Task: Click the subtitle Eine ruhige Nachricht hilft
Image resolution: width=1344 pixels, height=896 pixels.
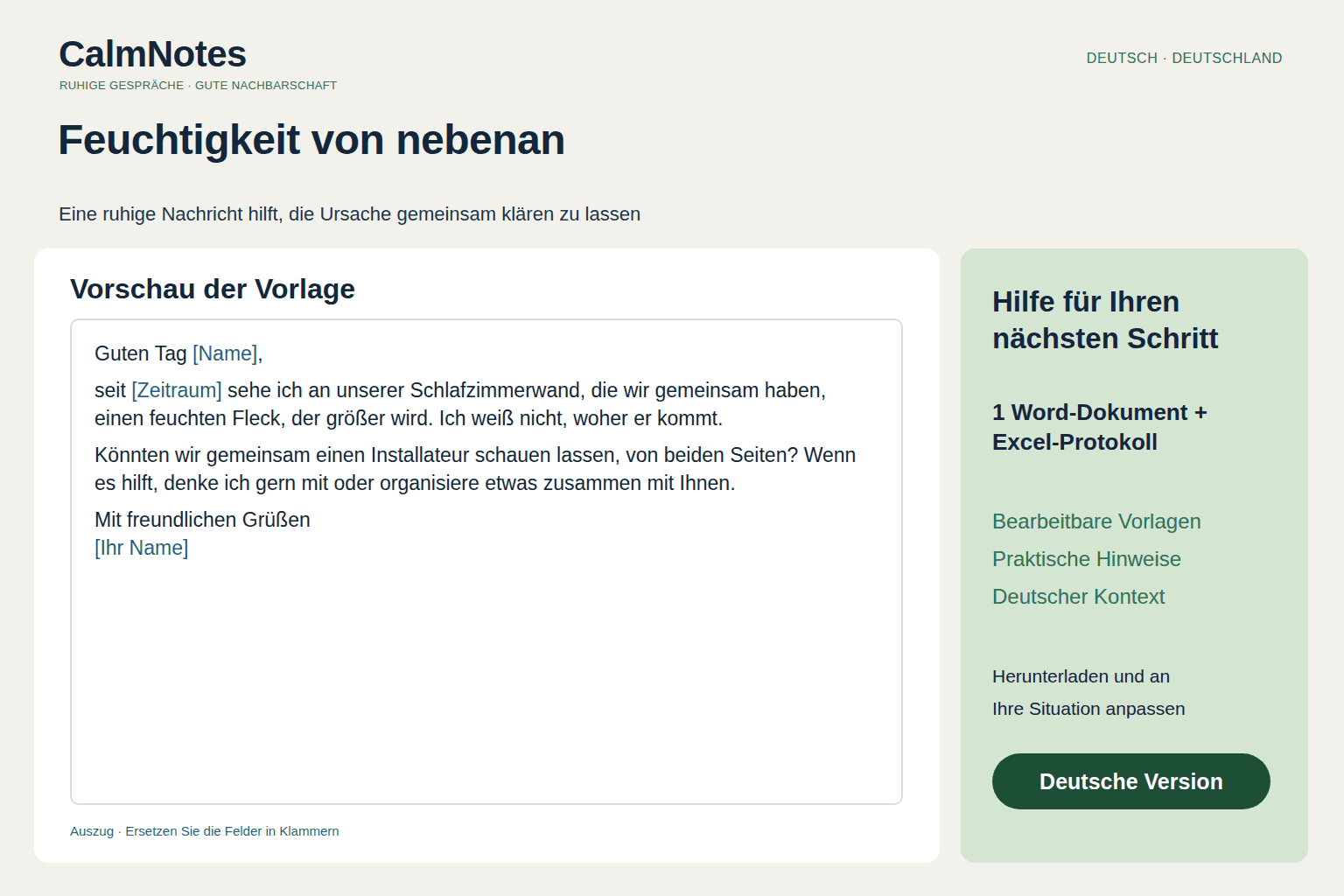Action: click(x=349, y=214)
